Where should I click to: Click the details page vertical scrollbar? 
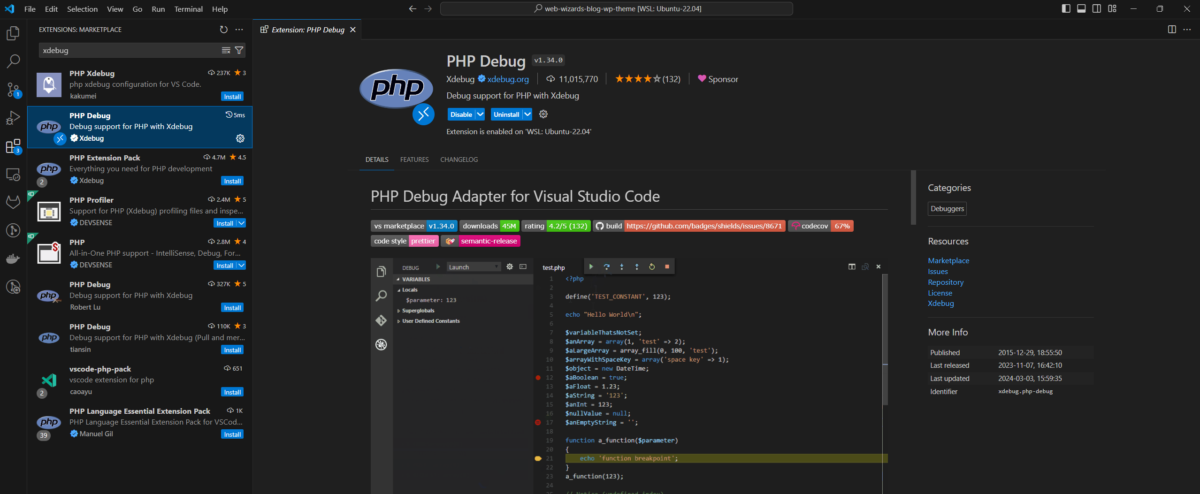click(914, 196)
